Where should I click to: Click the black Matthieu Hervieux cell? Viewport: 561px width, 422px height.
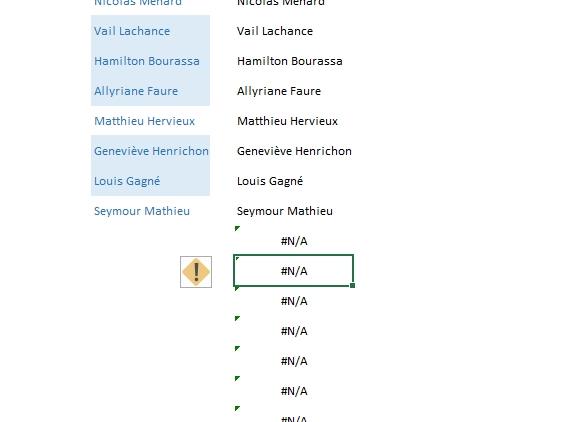(x=293, y=121)
